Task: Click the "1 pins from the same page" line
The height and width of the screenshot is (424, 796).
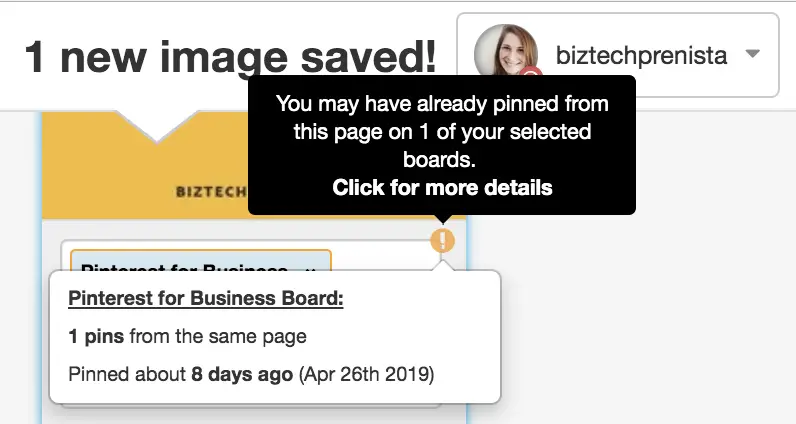Action: point(187,336)
